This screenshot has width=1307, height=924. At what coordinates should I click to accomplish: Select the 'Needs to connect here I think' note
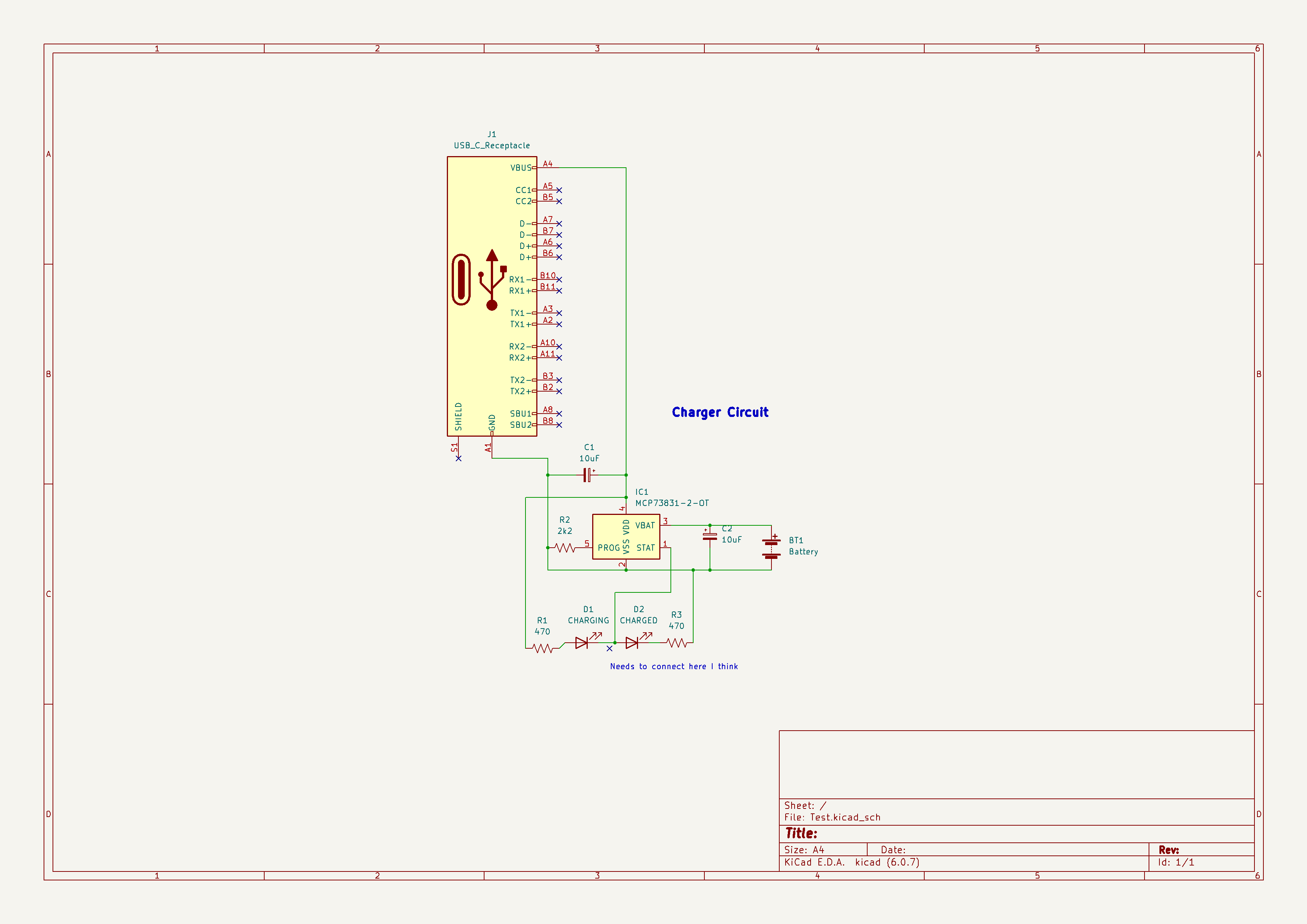[x=673, y=666]
